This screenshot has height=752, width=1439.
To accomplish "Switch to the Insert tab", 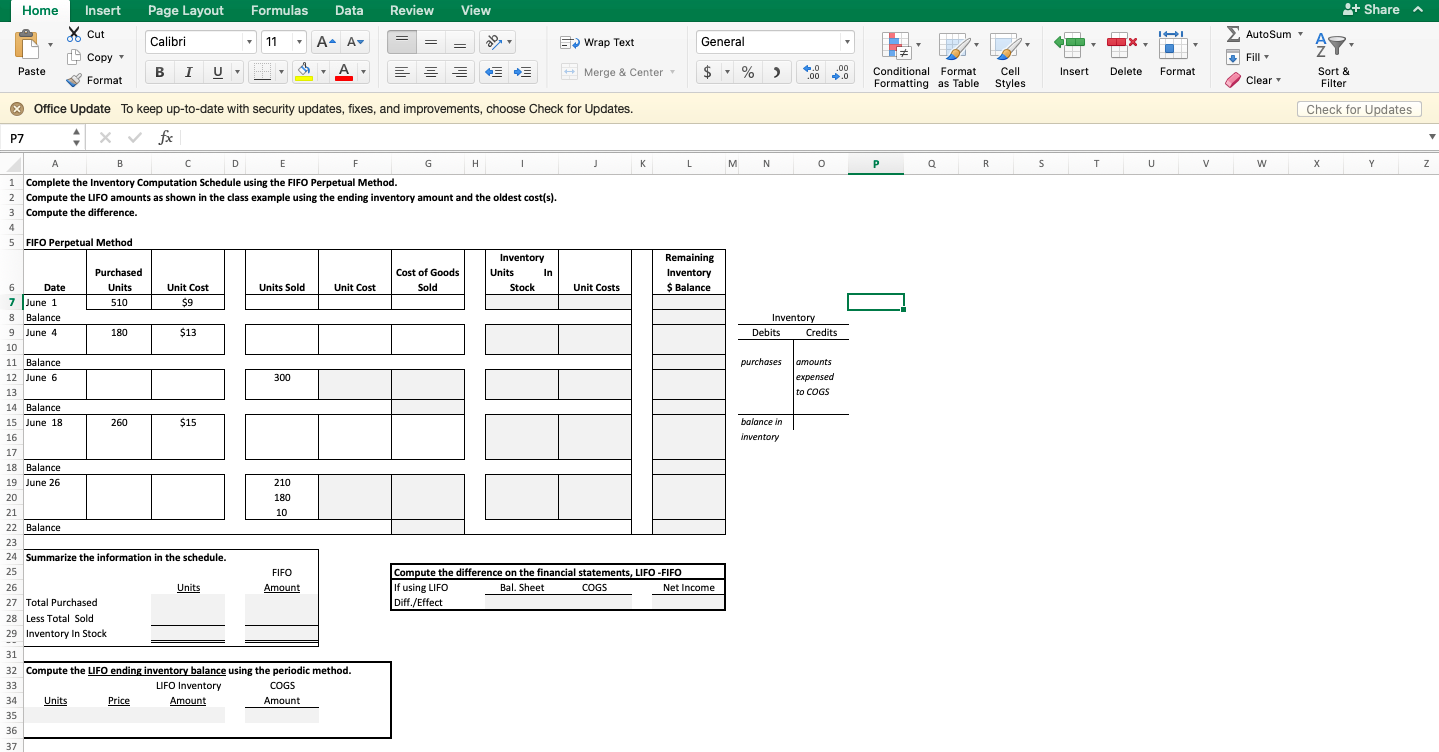I will point(103,10).
